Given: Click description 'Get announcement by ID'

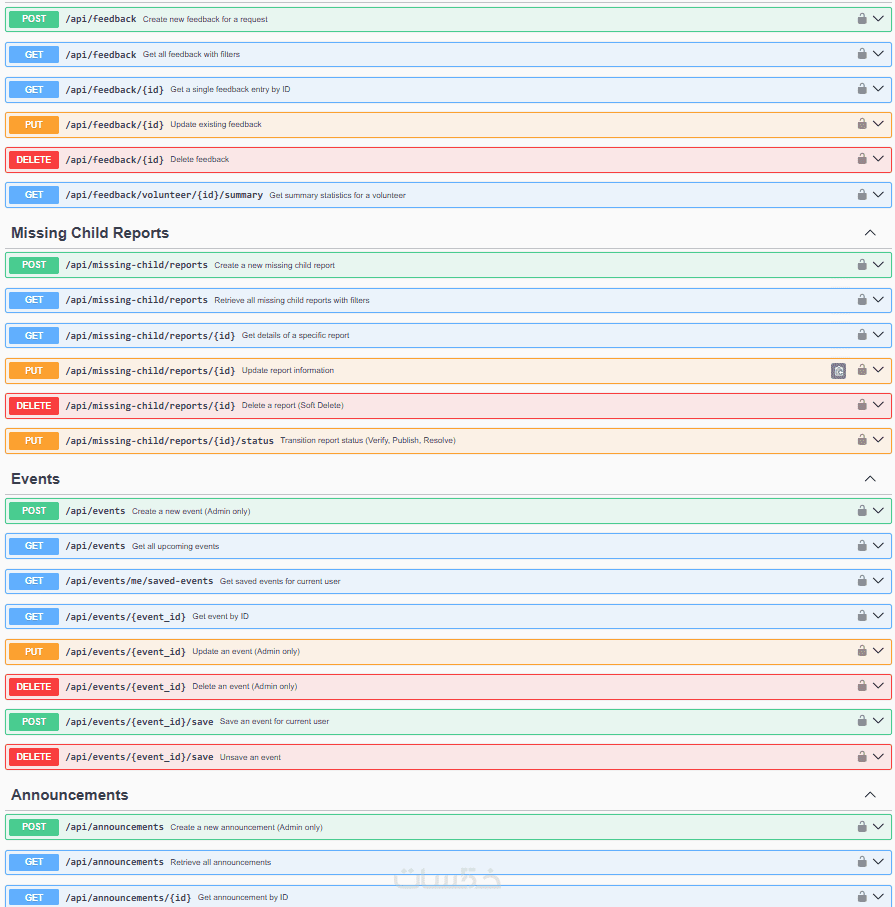Looking at the screenshot, I should [242, 897].
